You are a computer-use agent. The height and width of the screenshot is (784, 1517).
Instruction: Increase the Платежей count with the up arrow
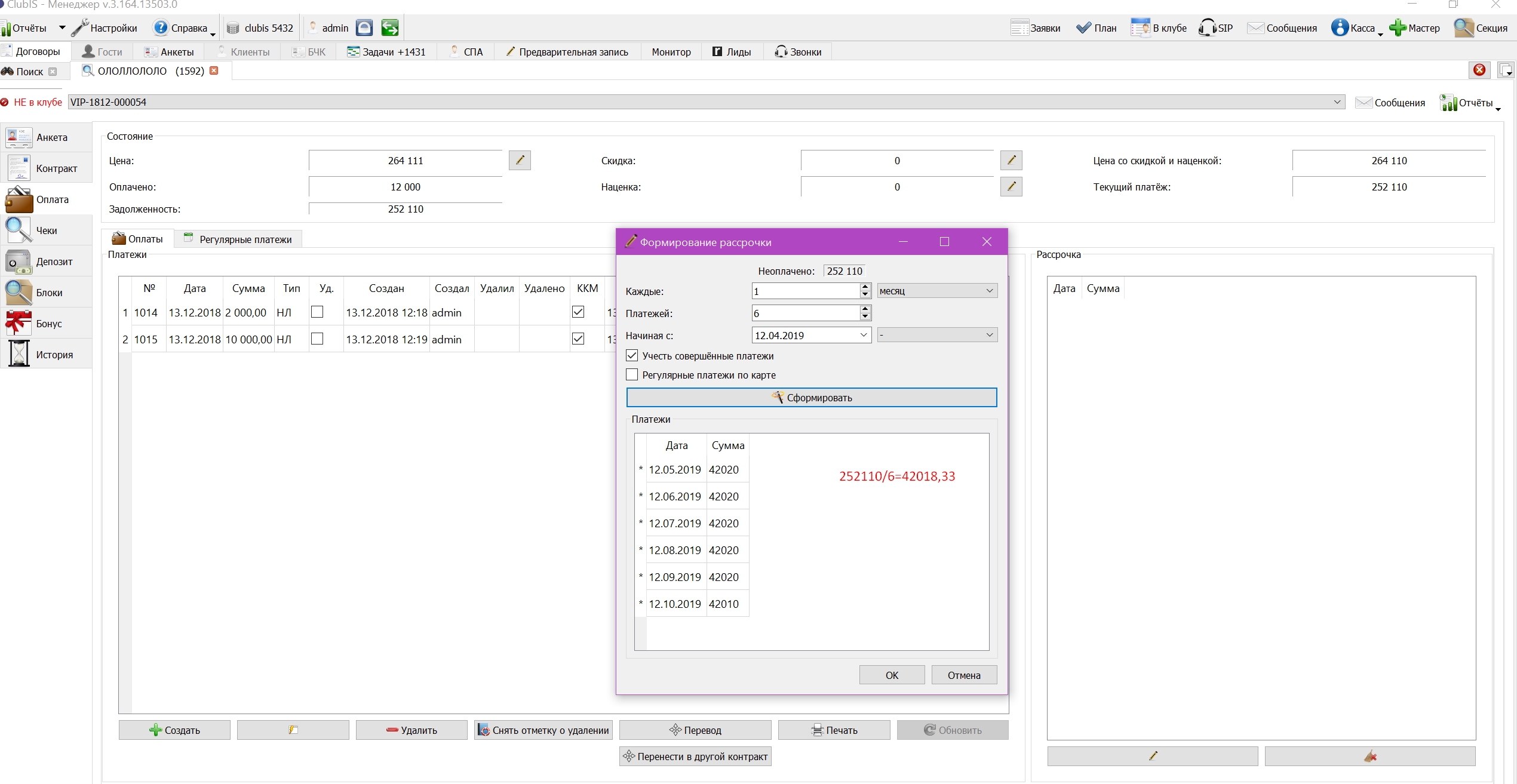865,309
